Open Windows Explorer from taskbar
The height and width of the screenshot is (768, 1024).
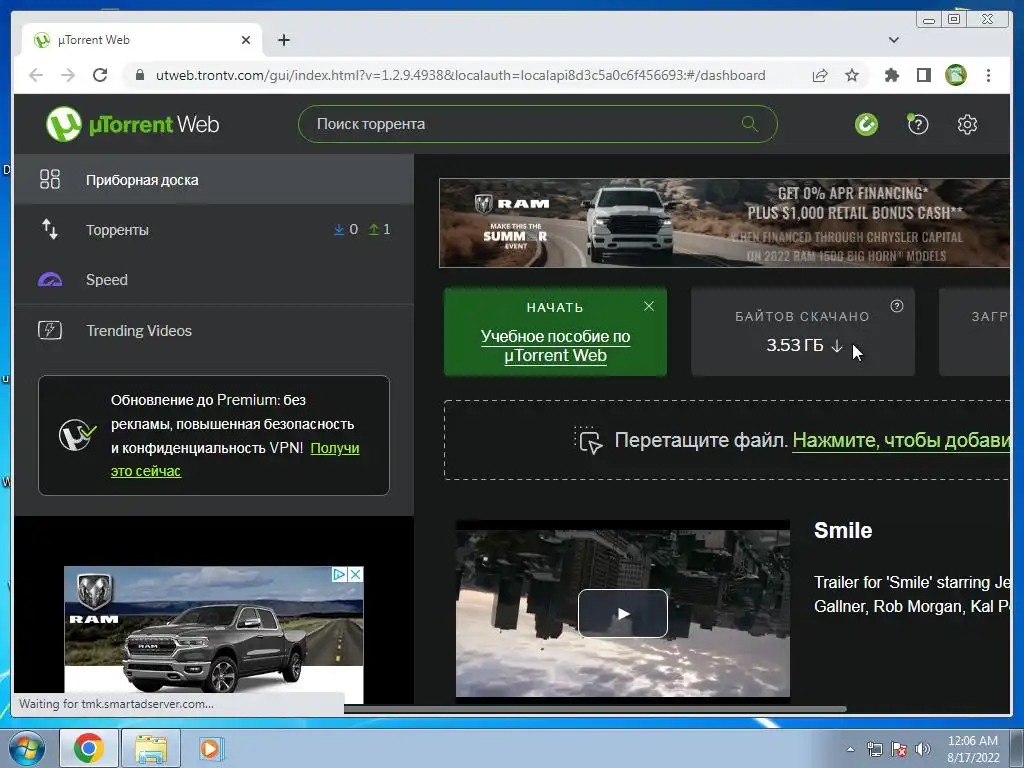pyautogui.click(x=151, y=748)
